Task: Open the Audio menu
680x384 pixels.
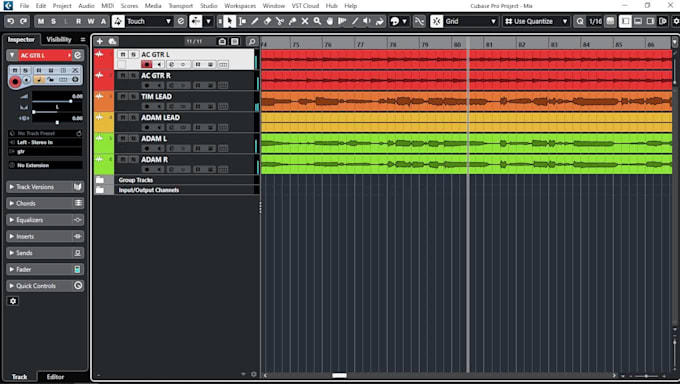Action: pos(86,6)
